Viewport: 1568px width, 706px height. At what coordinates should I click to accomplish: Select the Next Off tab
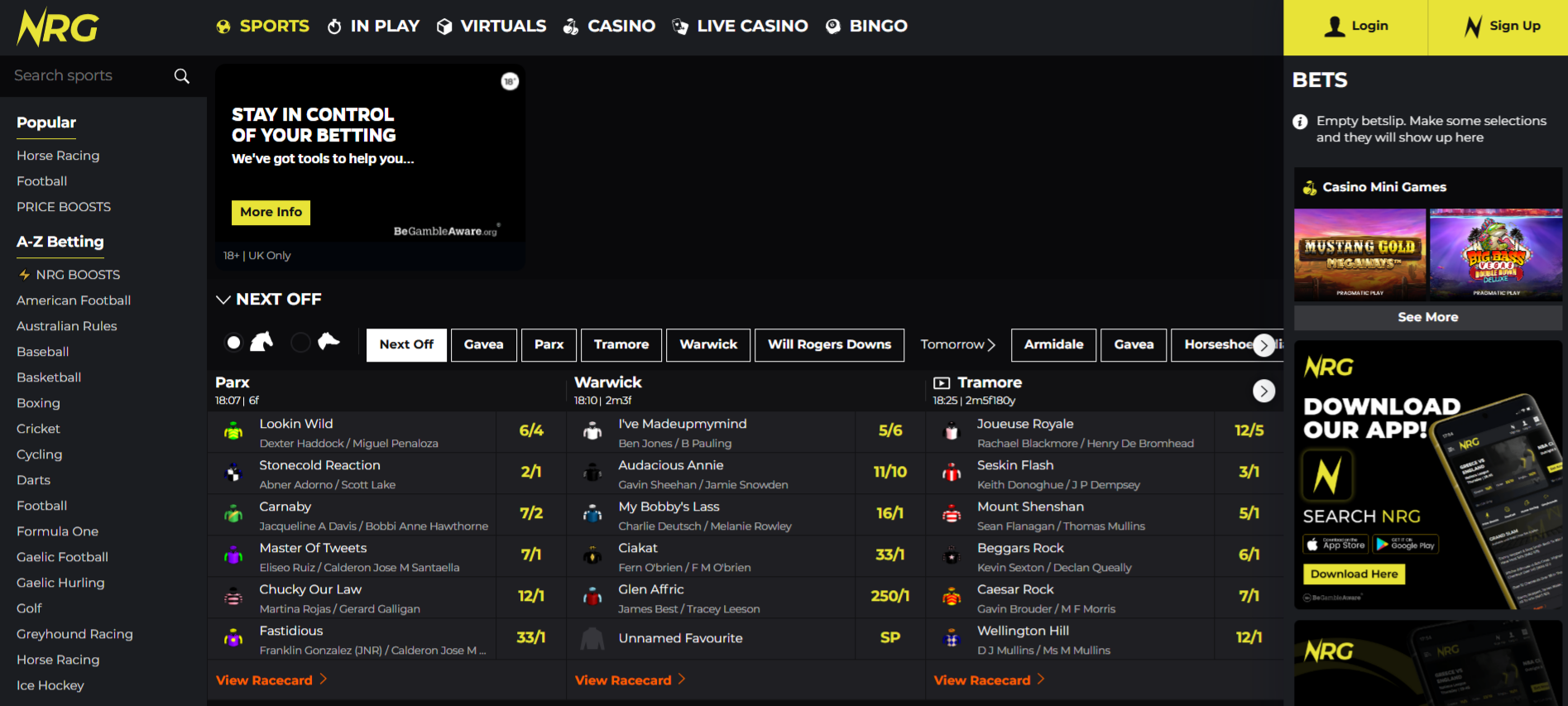pyautogui.click(x=406, y=345)
